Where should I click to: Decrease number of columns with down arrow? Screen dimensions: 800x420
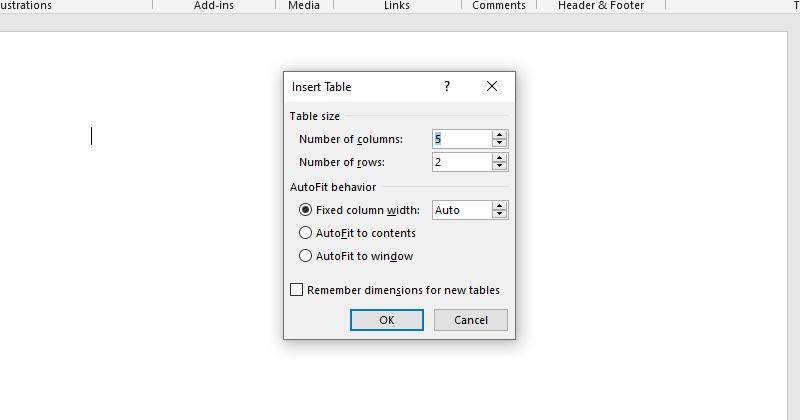coord(499,143)
